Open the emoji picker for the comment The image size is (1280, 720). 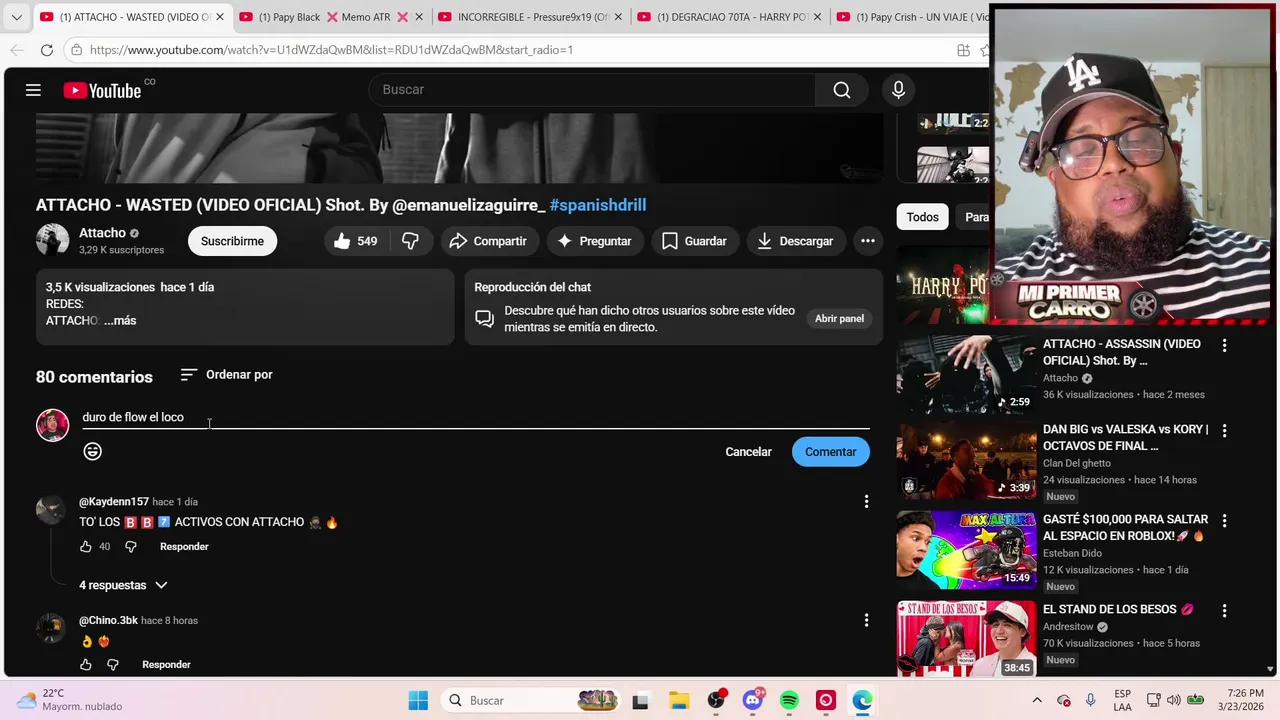click(92, 451)
